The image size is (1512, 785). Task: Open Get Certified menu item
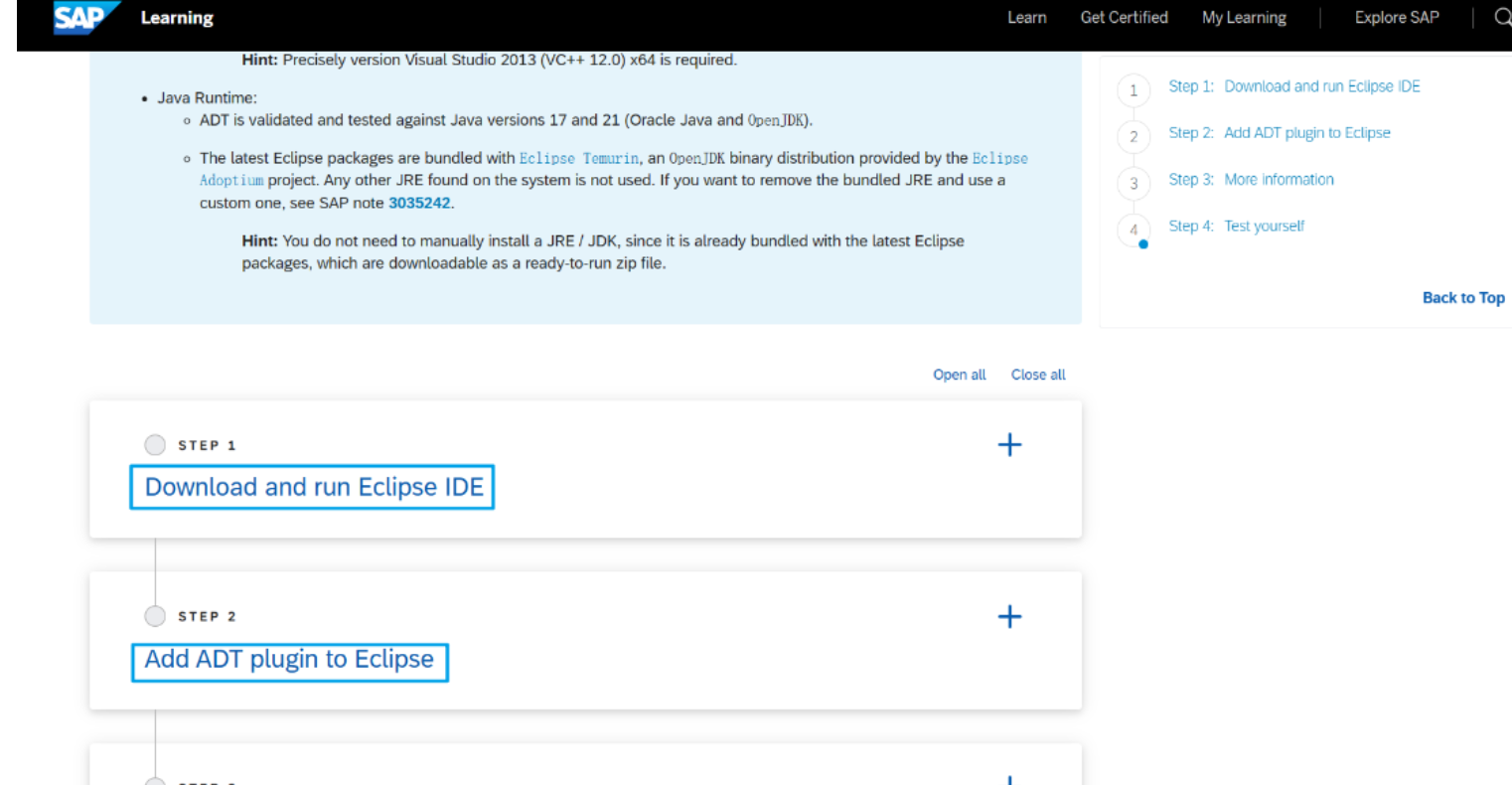click(1124, 17)
